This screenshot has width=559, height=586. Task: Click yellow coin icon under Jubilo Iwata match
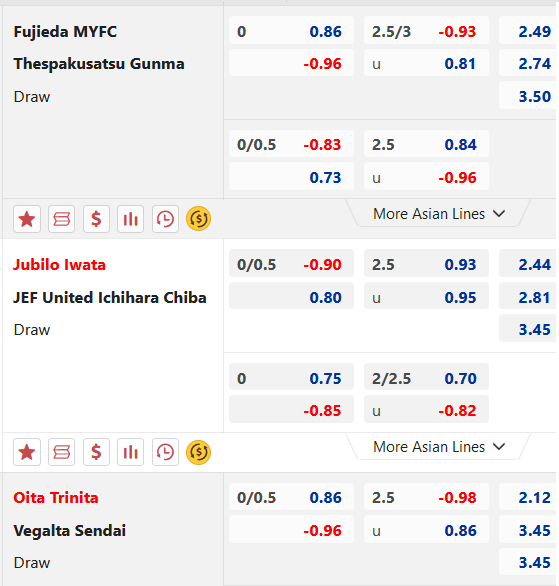coord(198,452)
